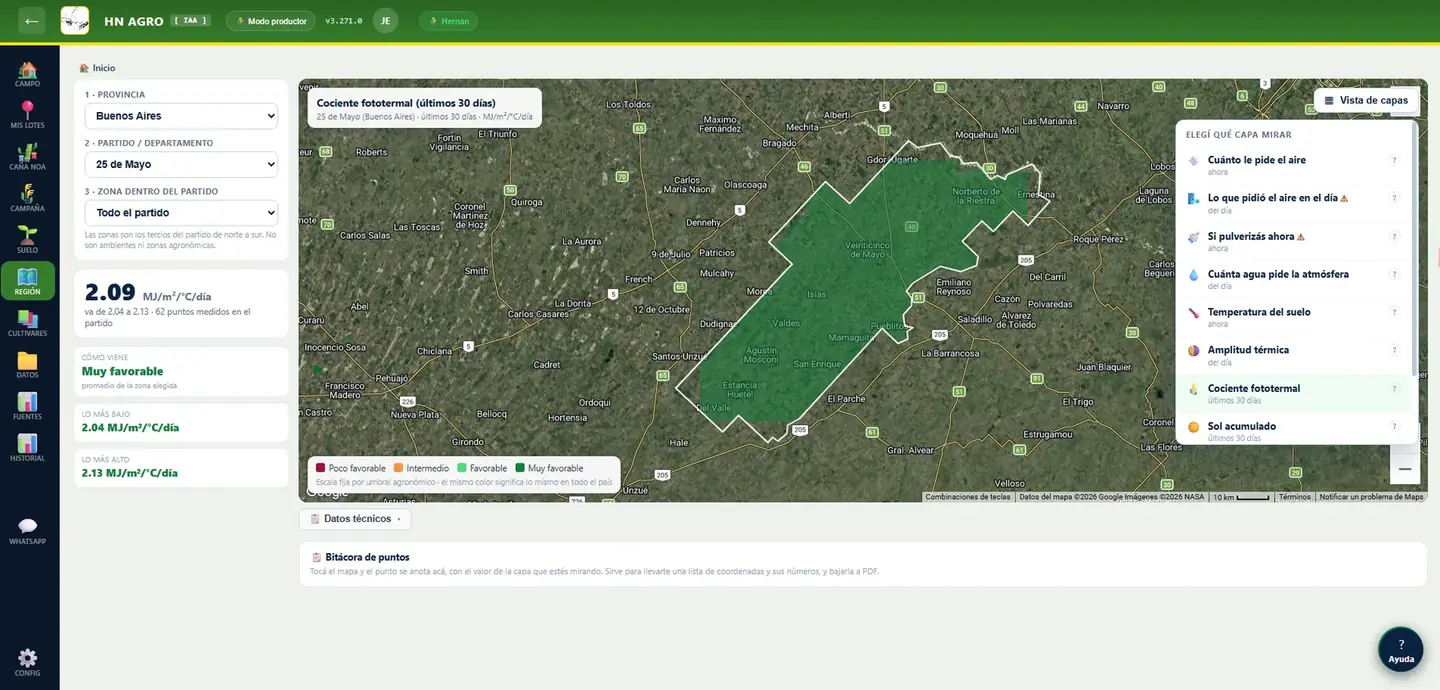
Task: Open Cultivares from the sidebar
Action: tap(28, 323)
